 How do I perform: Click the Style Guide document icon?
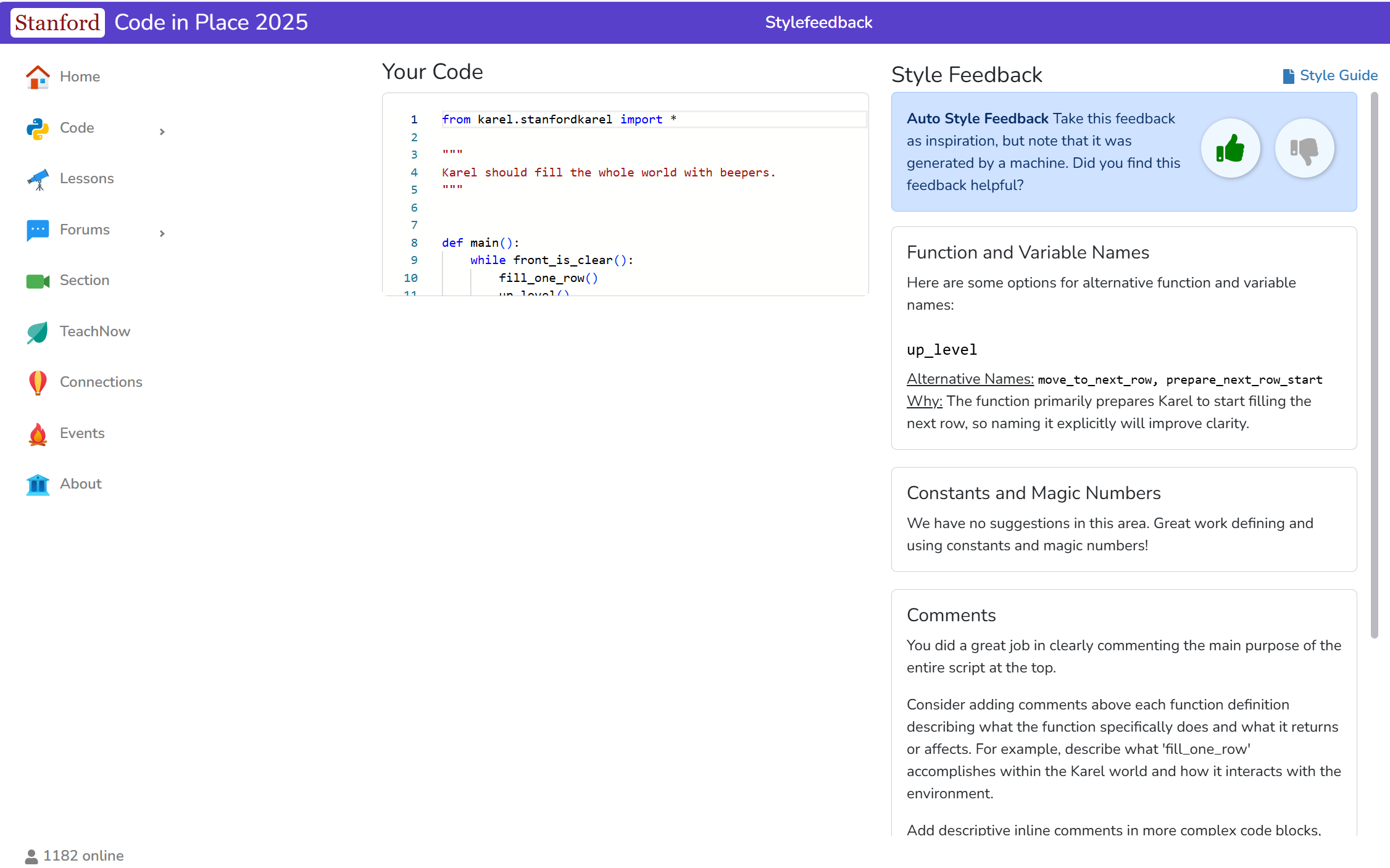coord(1288,76)
